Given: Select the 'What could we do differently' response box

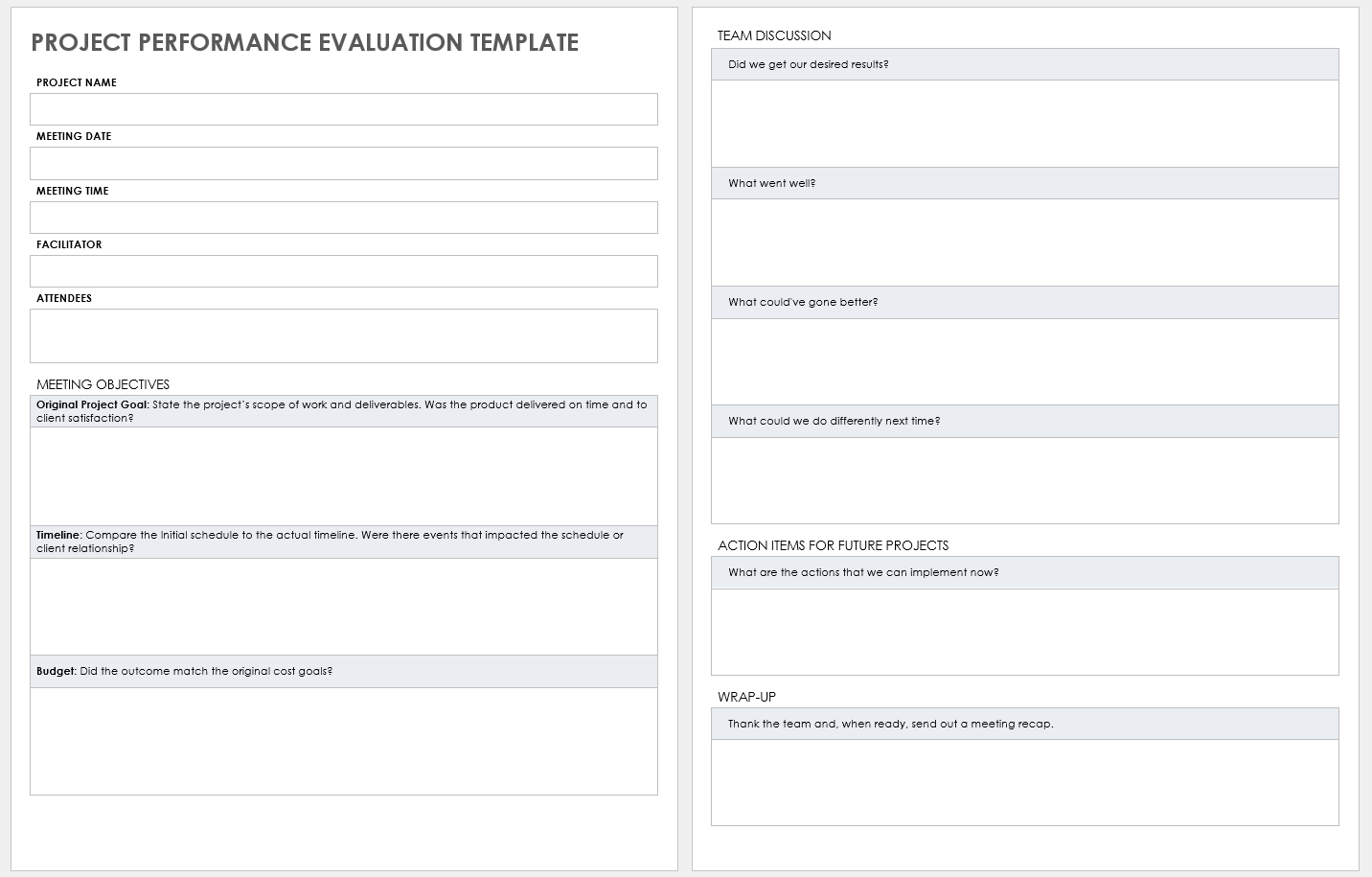Looking at the screenshot, I should (1023, 479).
